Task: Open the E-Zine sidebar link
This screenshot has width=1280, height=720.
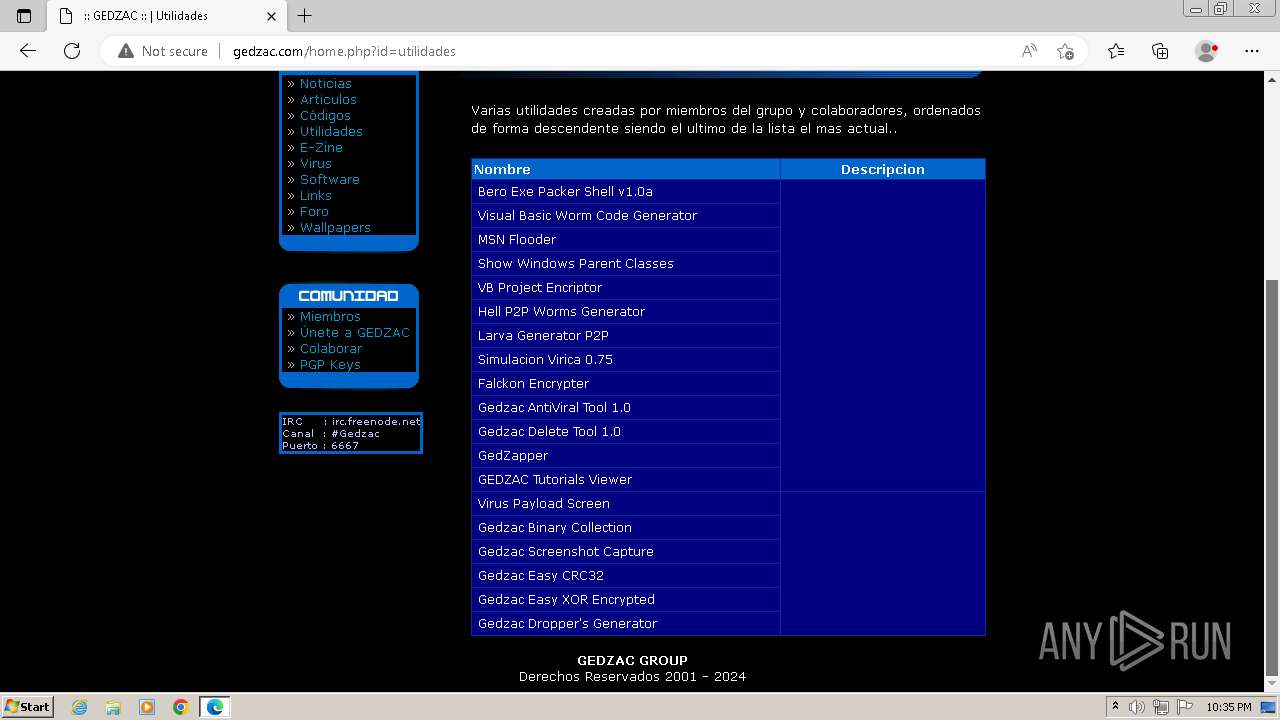Action: pyautogui.click(x=321, y=147)
